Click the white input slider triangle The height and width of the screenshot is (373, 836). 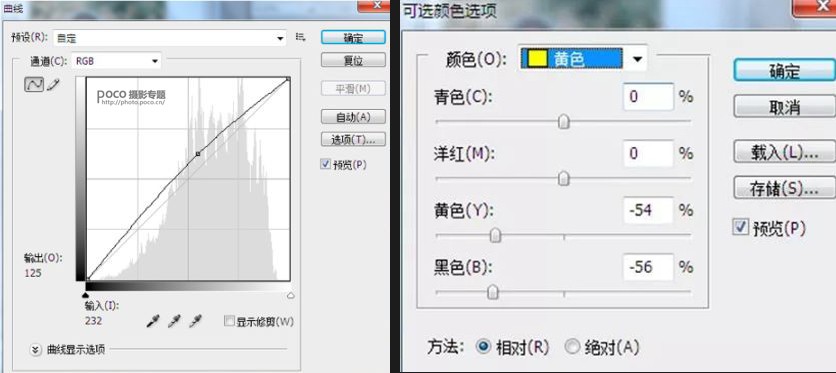coord(291,295)
